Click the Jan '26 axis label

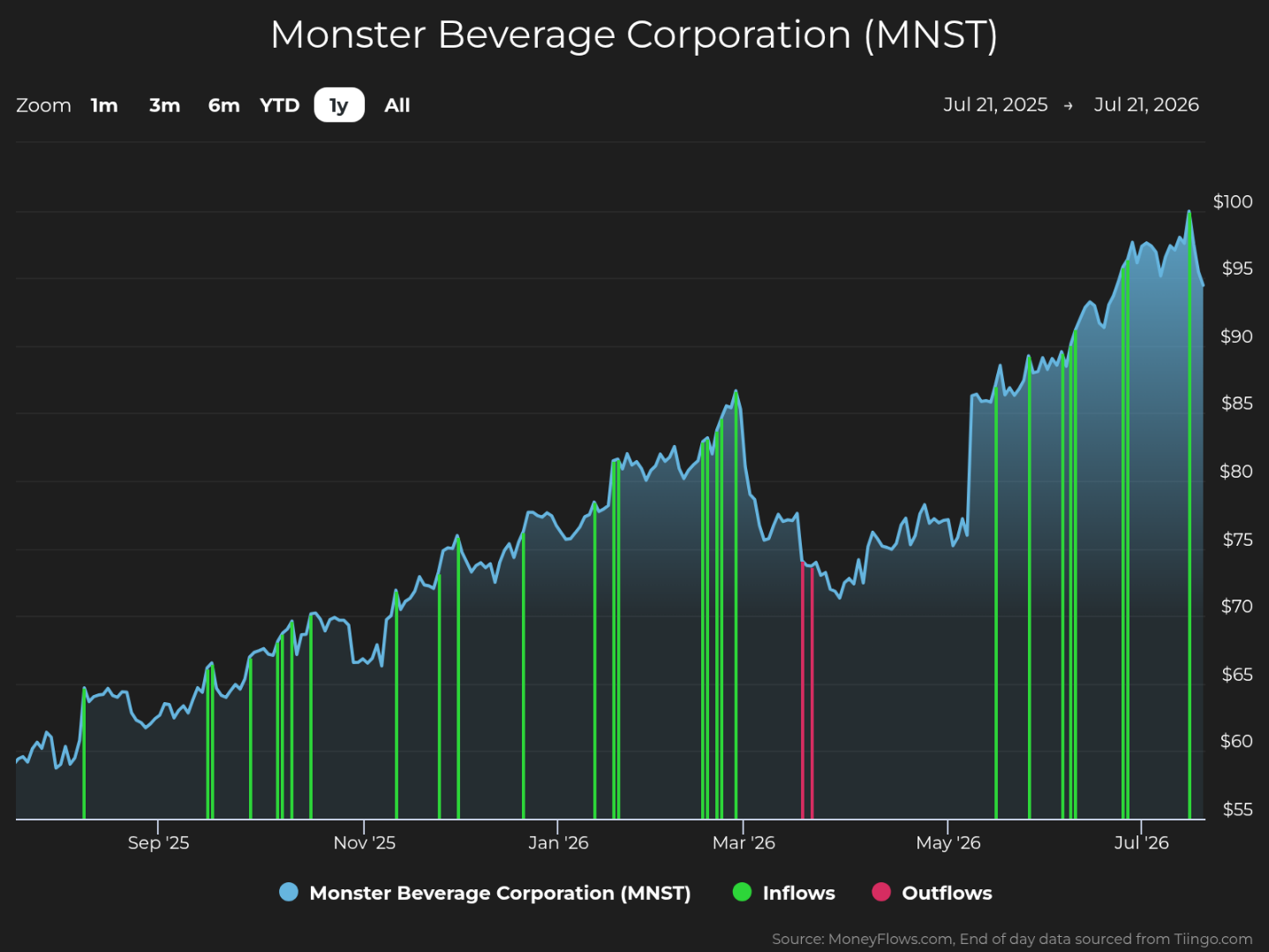[558, 842]
